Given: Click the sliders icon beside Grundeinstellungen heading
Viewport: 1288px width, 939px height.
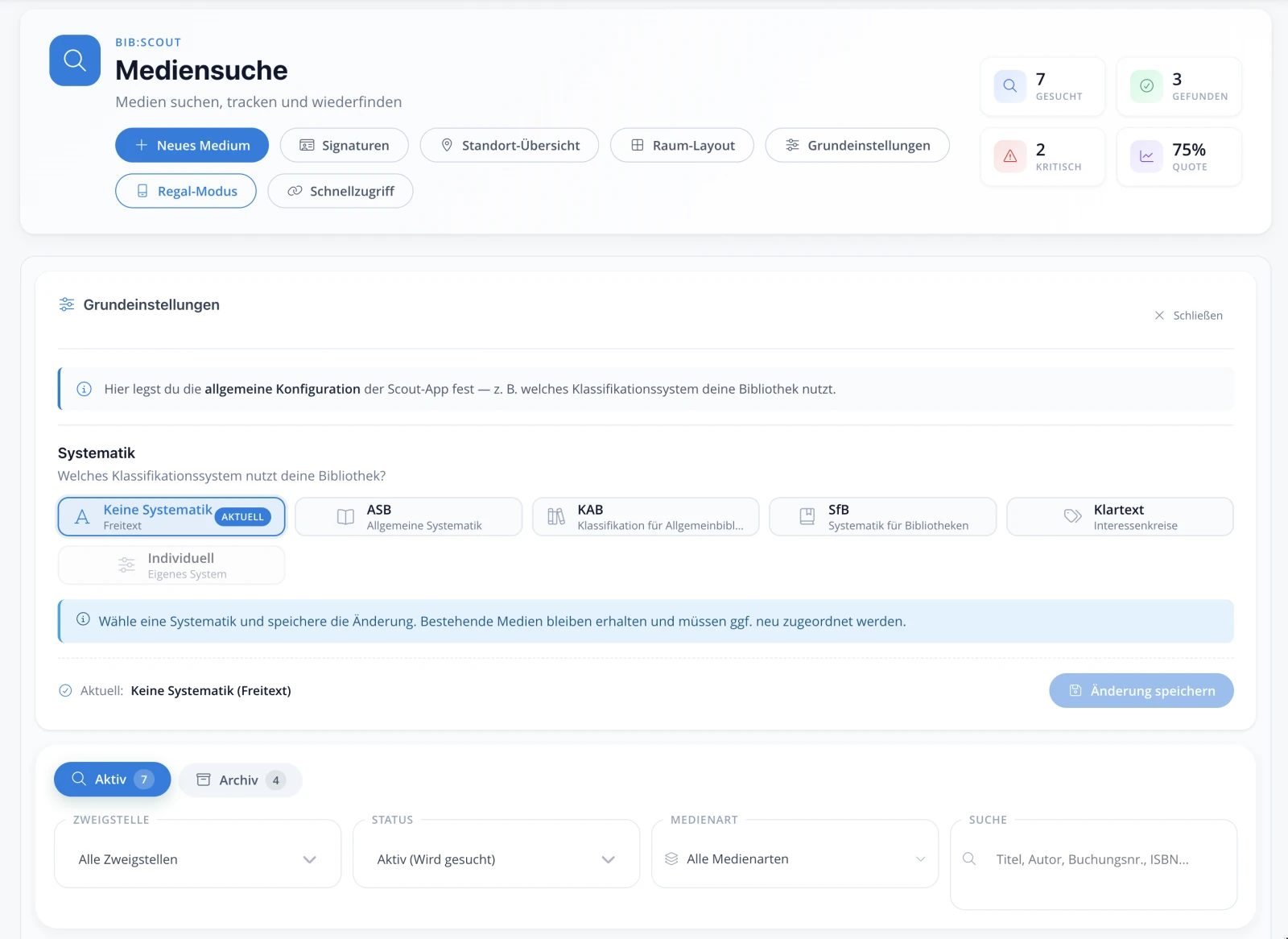Looking at the screenshot, I should click(x=67, y=304).
